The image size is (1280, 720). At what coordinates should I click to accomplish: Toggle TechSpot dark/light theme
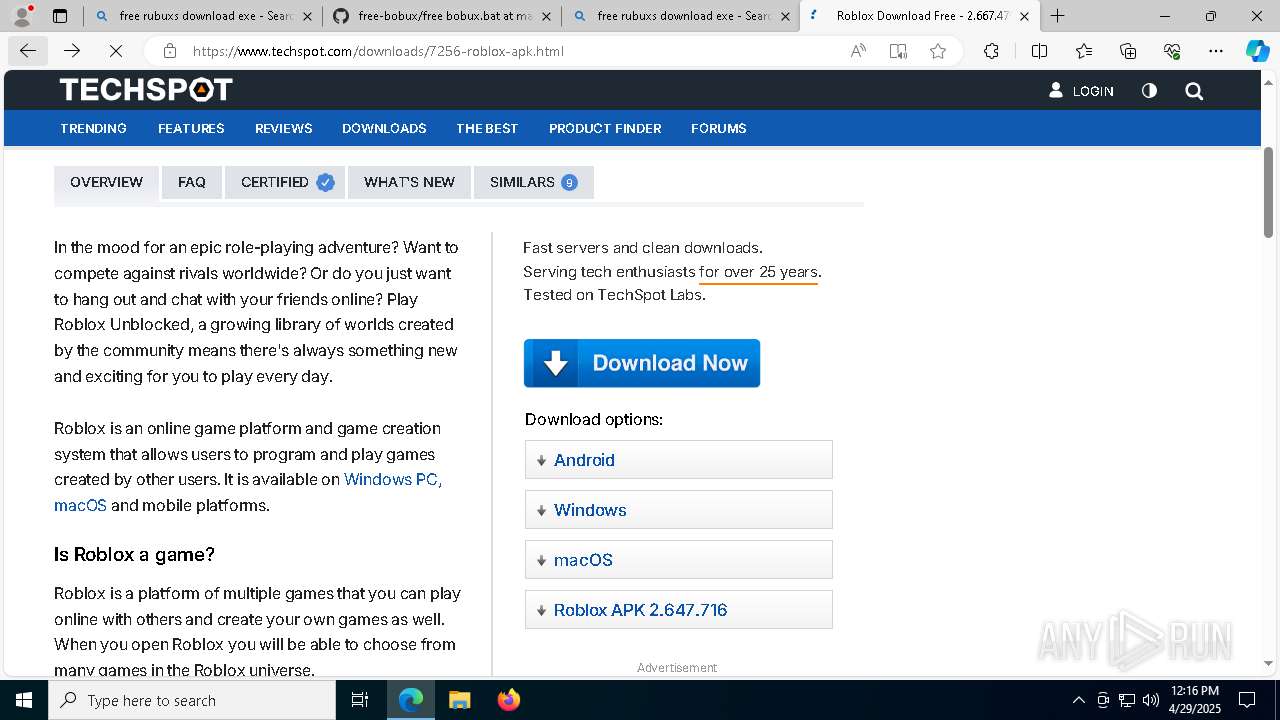click(x=1149, y=91)
